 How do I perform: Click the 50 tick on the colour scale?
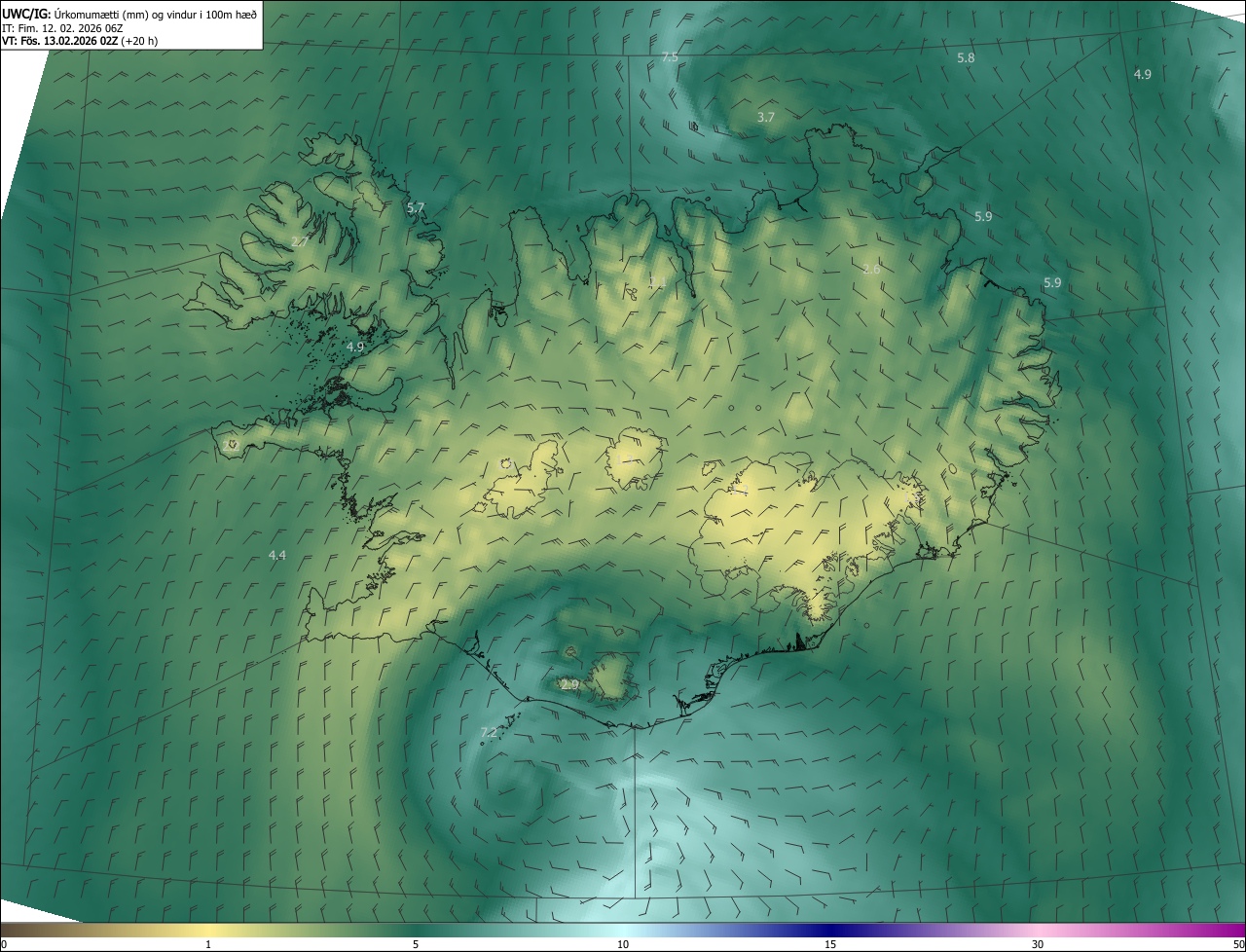tap(1238, 944)
